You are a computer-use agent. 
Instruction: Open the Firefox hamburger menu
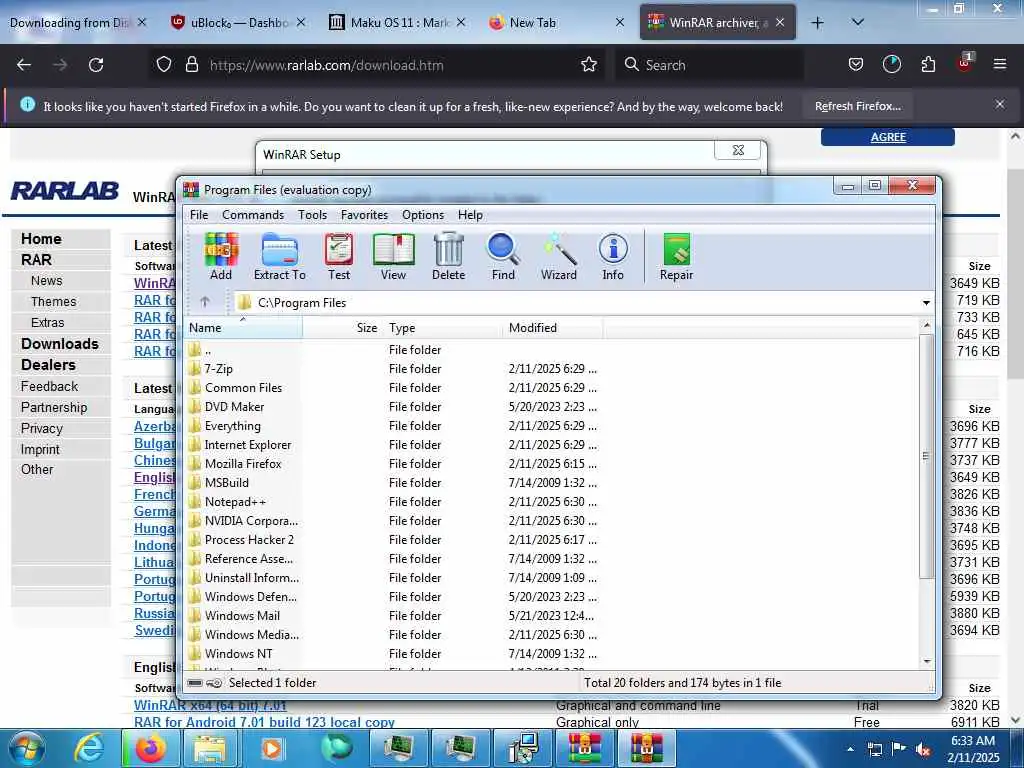(999, 64)
